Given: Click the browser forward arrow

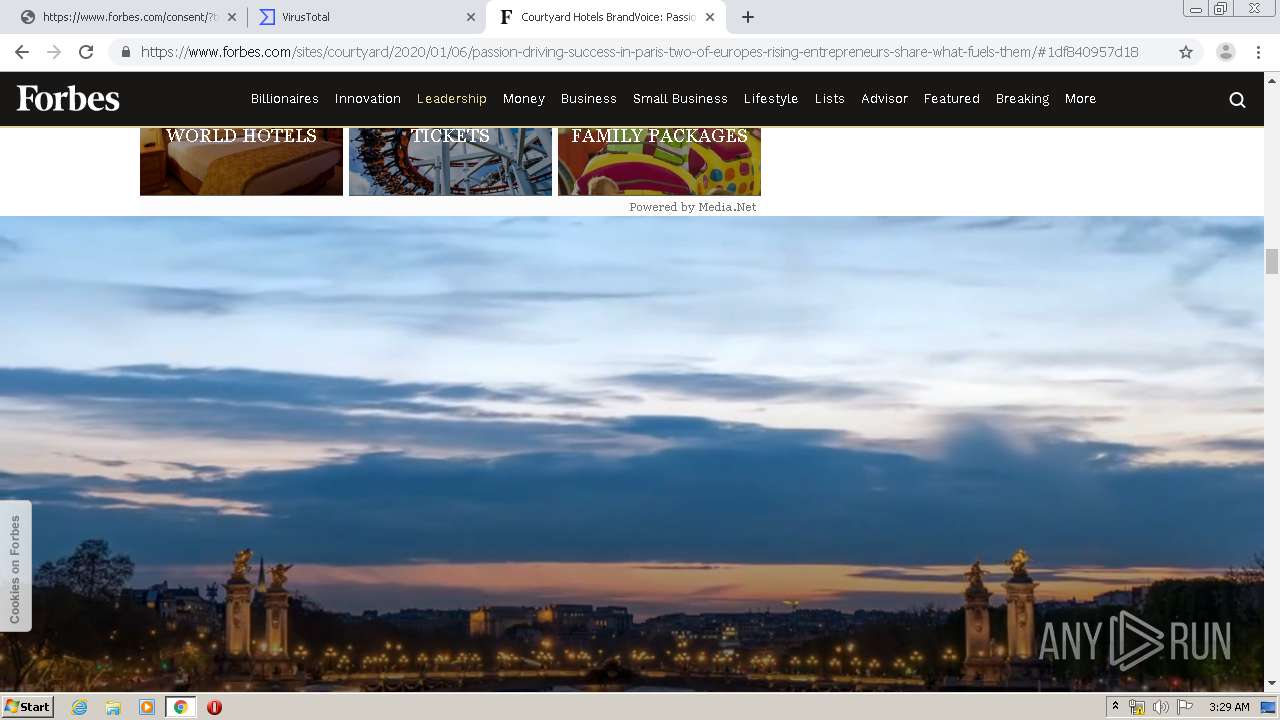Looking at the screenshot, I should [x=54, y=52].
